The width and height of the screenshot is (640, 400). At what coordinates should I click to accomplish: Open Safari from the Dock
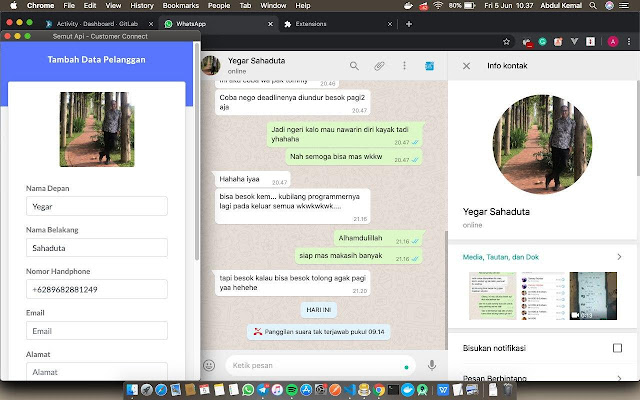161,390
